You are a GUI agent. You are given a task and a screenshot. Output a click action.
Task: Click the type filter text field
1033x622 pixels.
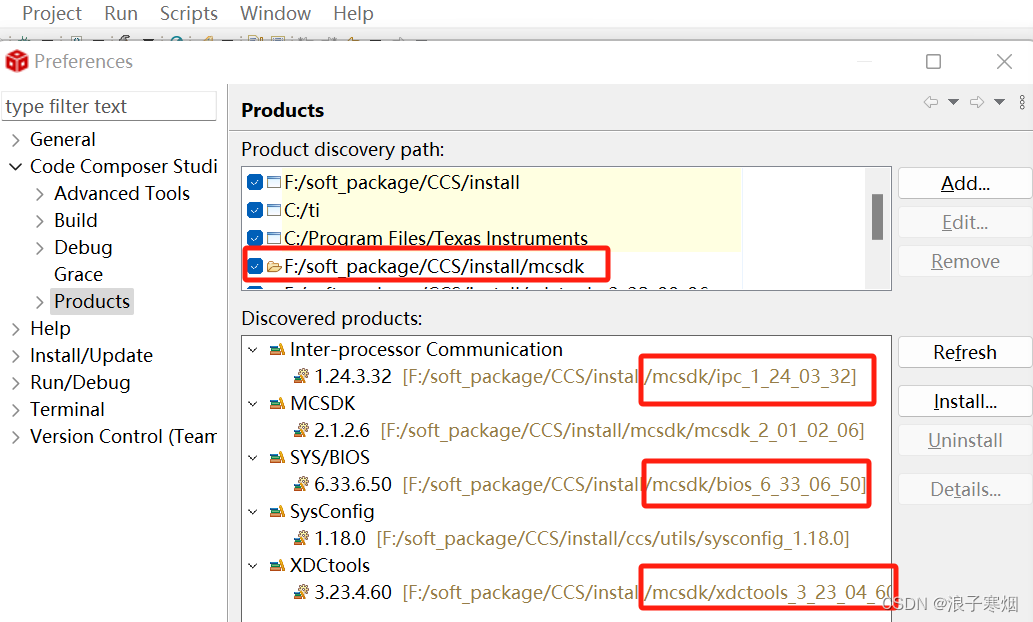tap(109, 106)
